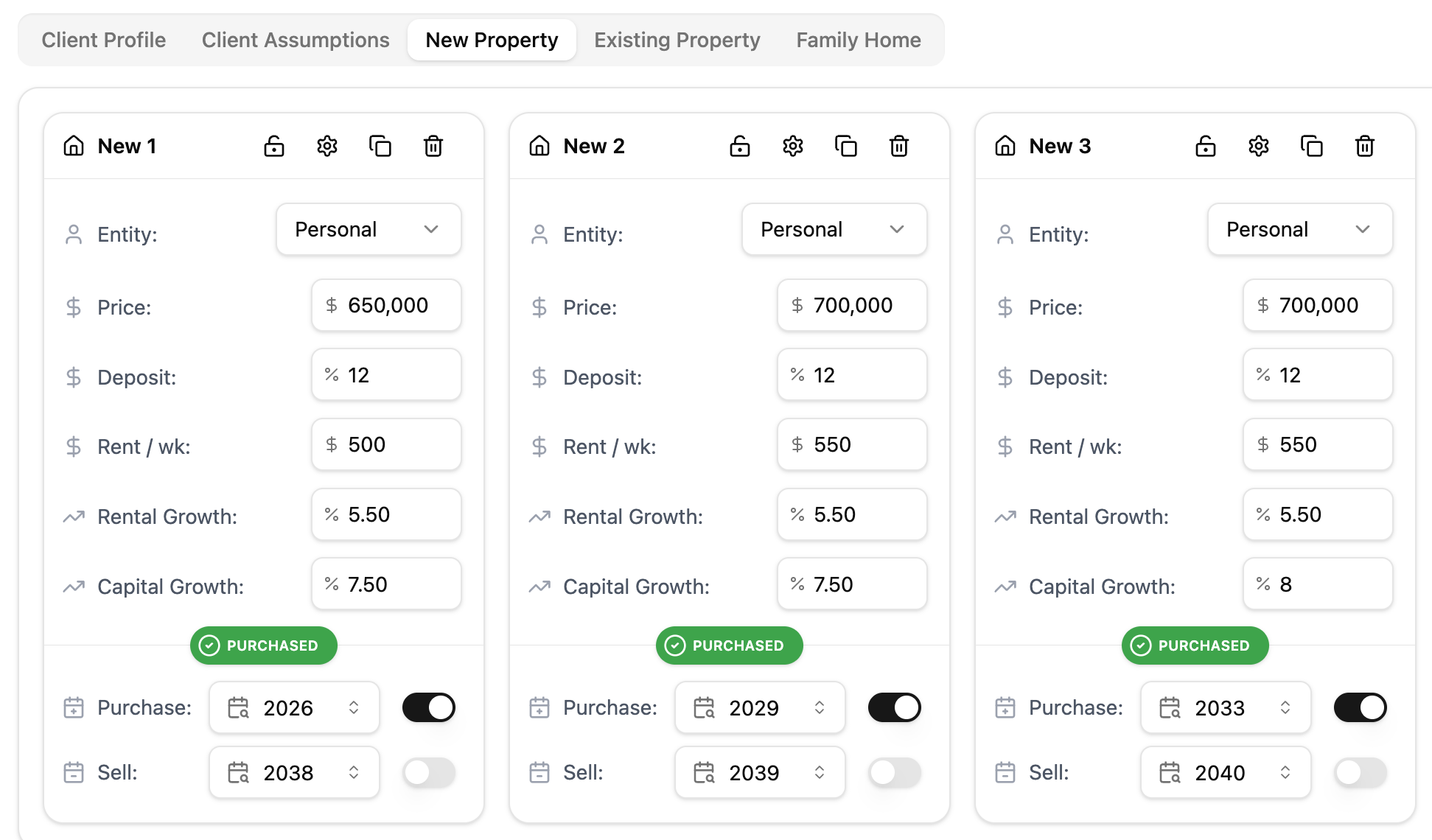
Task: Edit the New 1 price field
Action: (x=386, y=305)
